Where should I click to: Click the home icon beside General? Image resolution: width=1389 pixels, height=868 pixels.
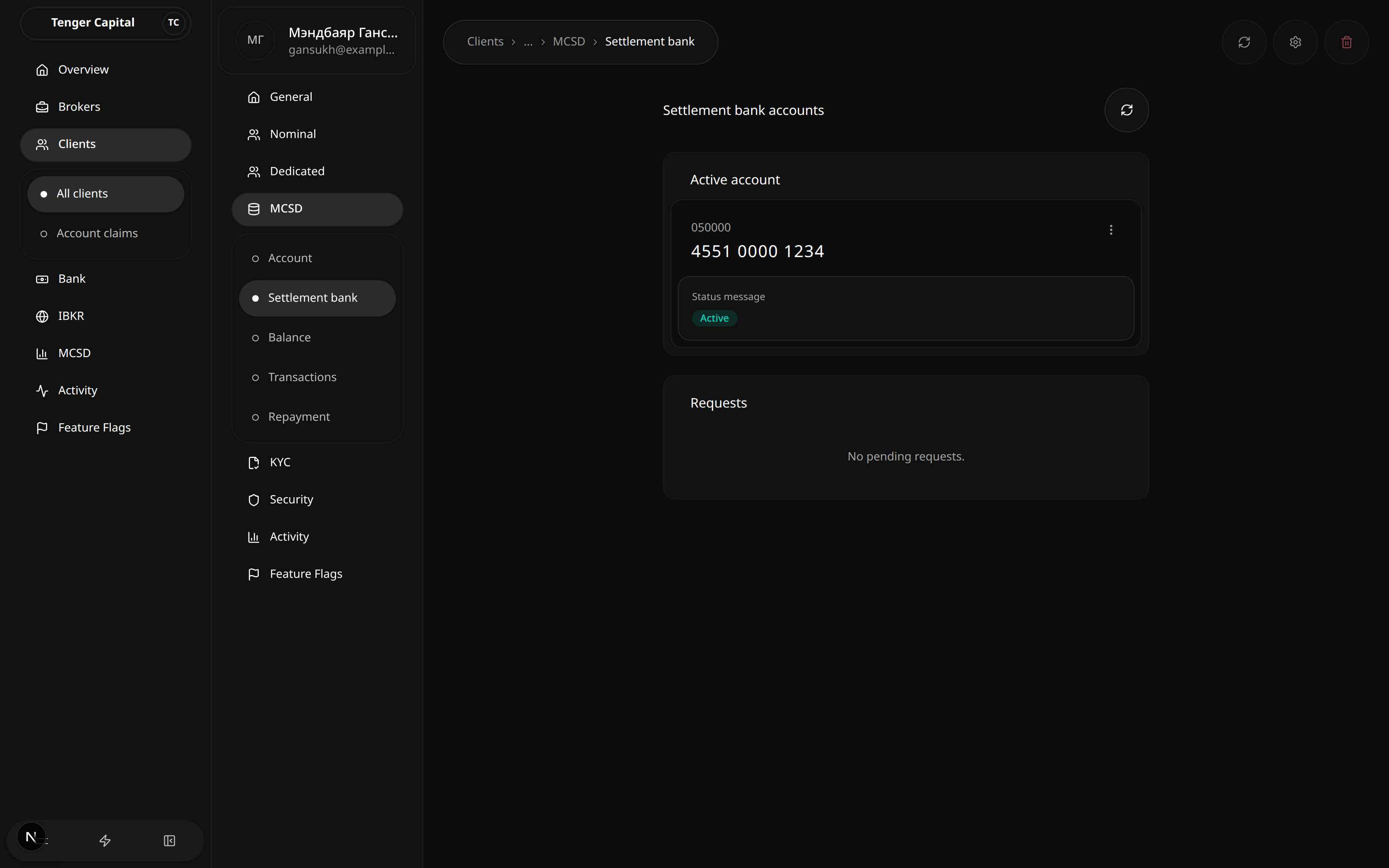tap(254, 98)
